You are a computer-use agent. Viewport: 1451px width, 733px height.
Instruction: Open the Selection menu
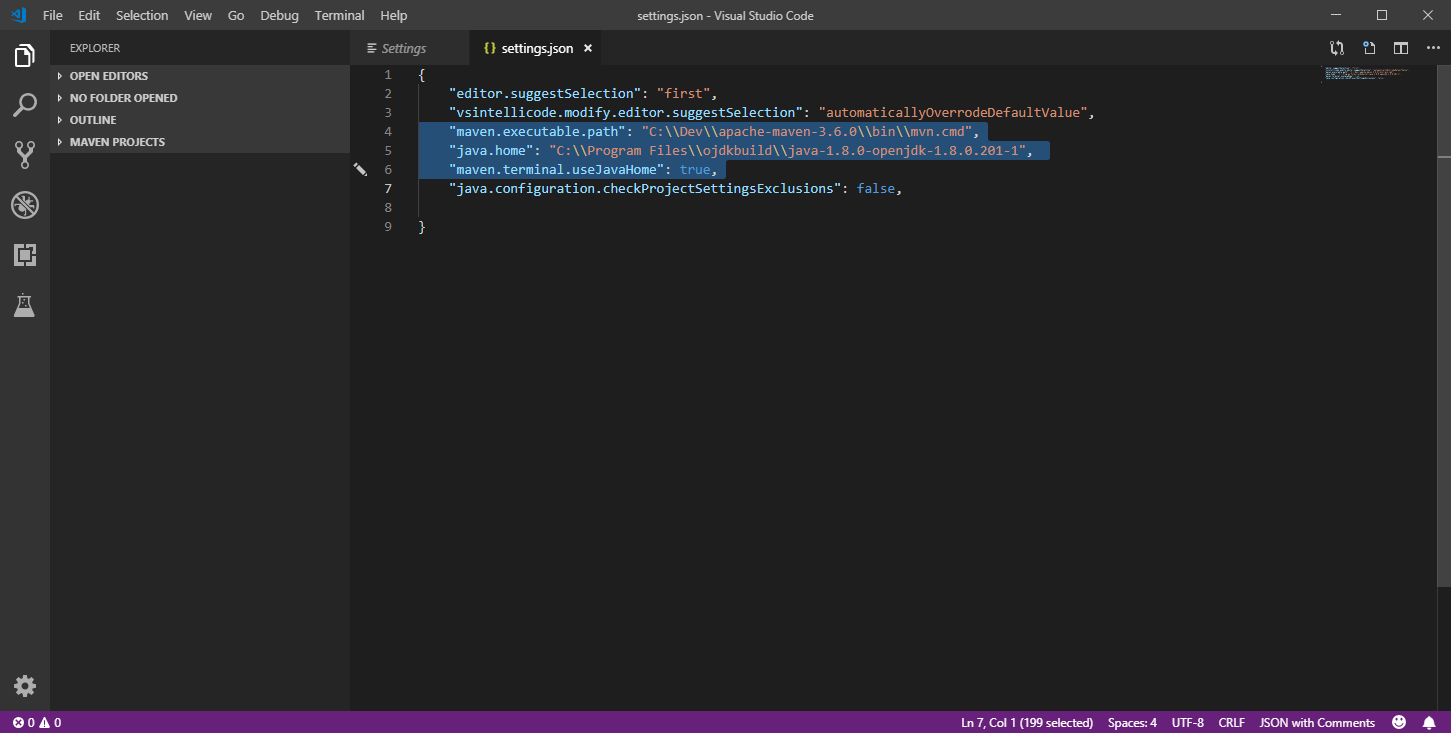pos(142,15)
